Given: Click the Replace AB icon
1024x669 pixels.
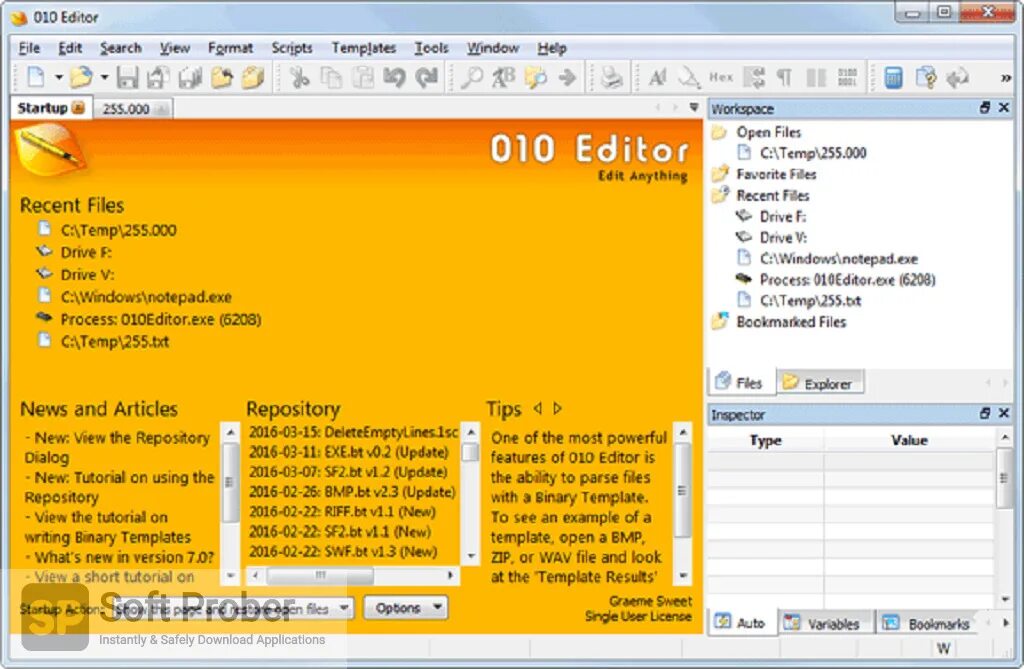Looking at the screenshot, I should click(504, 78).
